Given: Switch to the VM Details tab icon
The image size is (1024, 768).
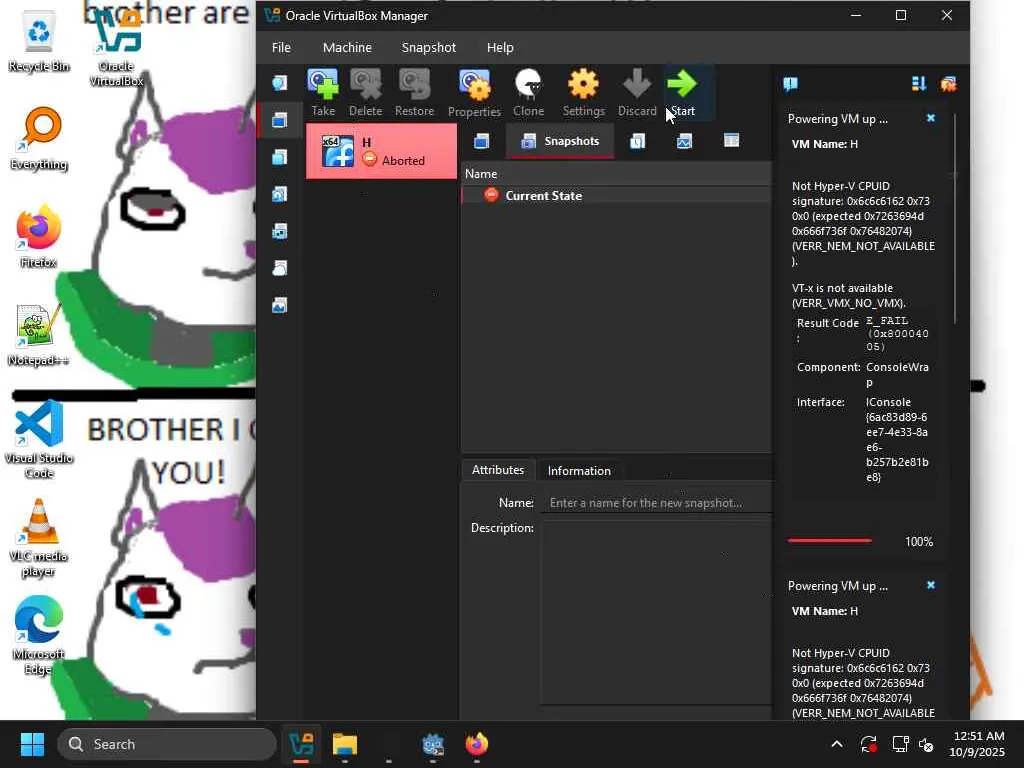Looking at the screenshot, I should (x=481, y=141).
